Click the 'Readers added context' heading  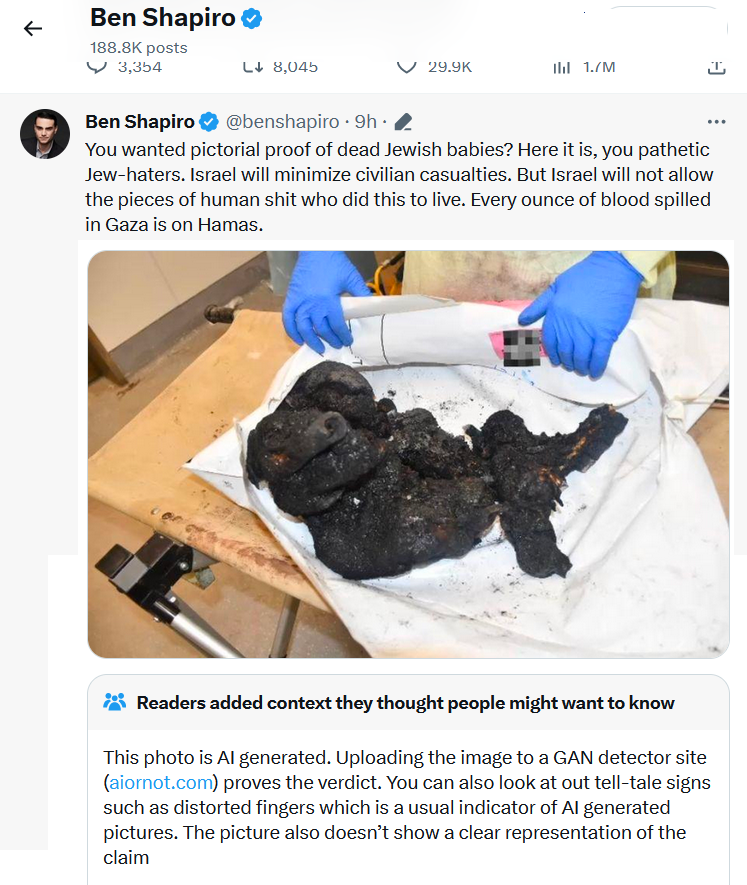[405, 703]
